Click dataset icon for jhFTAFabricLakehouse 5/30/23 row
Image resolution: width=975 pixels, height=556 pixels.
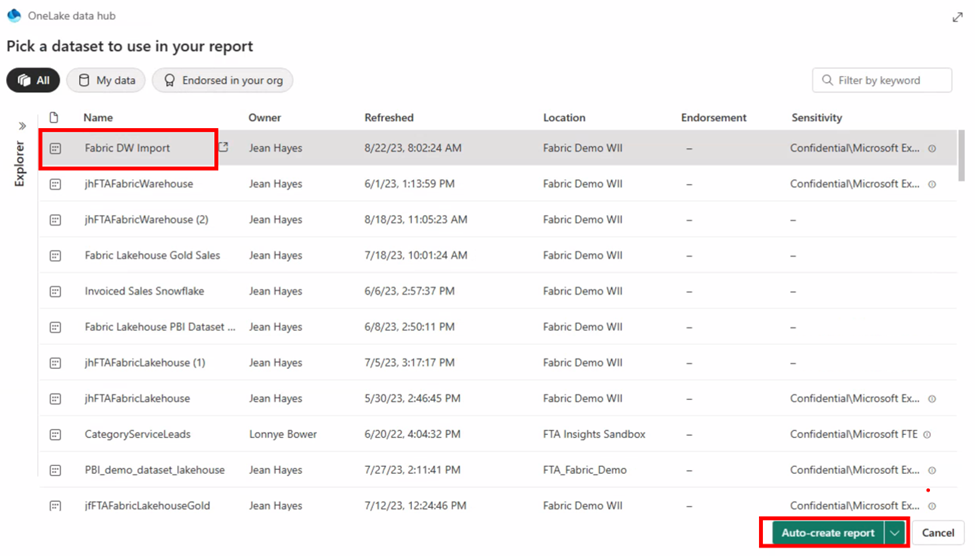click(55, 399)
